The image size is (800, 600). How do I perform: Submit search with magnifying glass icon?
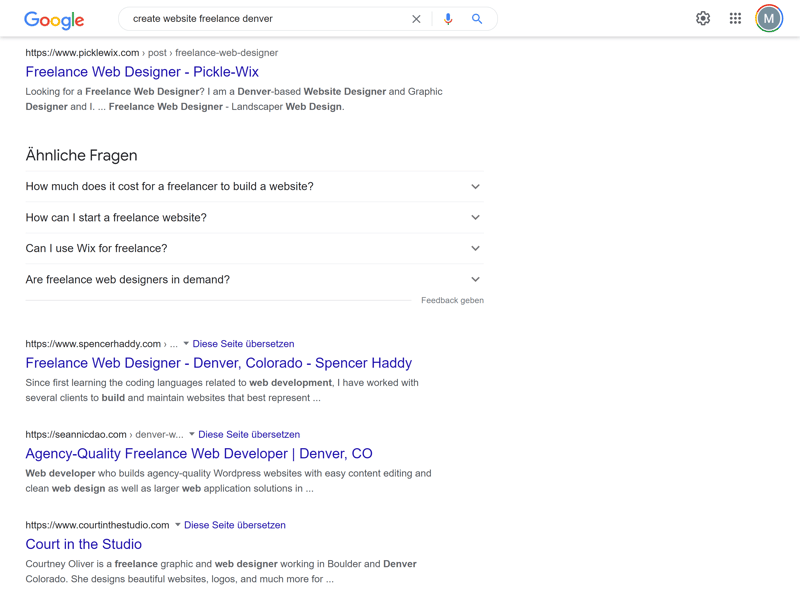coord(477,19)
